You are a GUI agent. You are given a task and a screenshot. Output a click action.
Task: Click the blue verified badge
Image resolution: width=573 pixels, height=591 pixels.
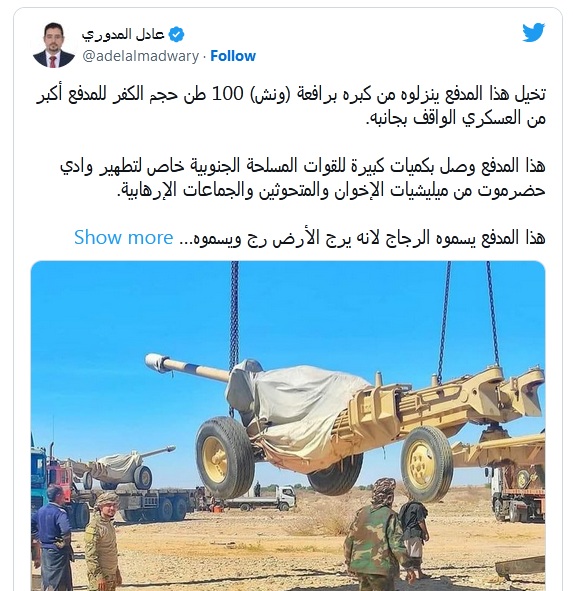pyautogui.click(x=176, y=35)
